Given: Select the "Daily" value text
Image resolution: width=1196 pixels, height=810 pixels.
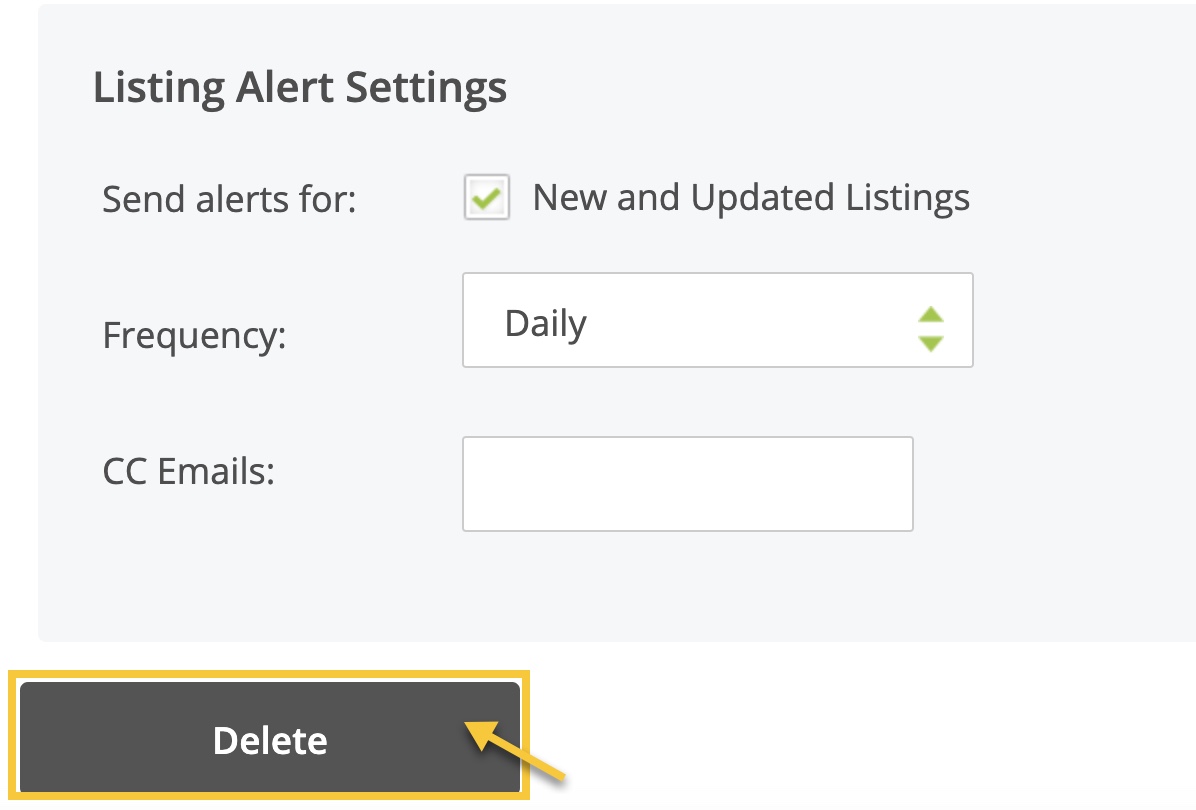Looking at the screenshot, I should [545, 323].
